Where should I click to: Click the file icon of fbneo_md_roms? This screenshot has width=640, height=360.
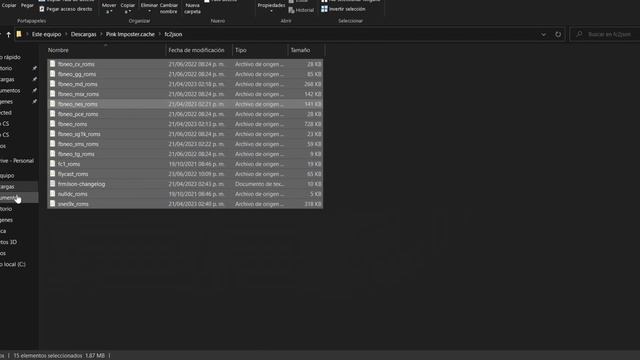point(52,84)
